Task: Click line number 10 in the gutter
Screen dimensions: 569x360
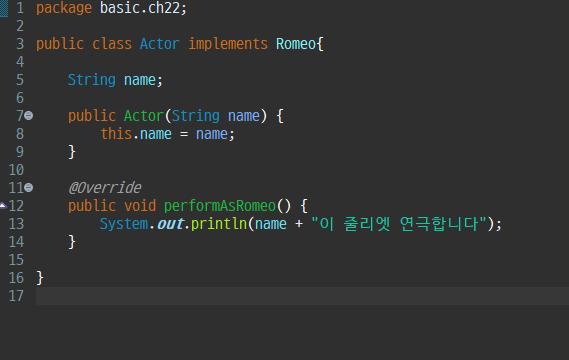Action: (x=16, y=170)
